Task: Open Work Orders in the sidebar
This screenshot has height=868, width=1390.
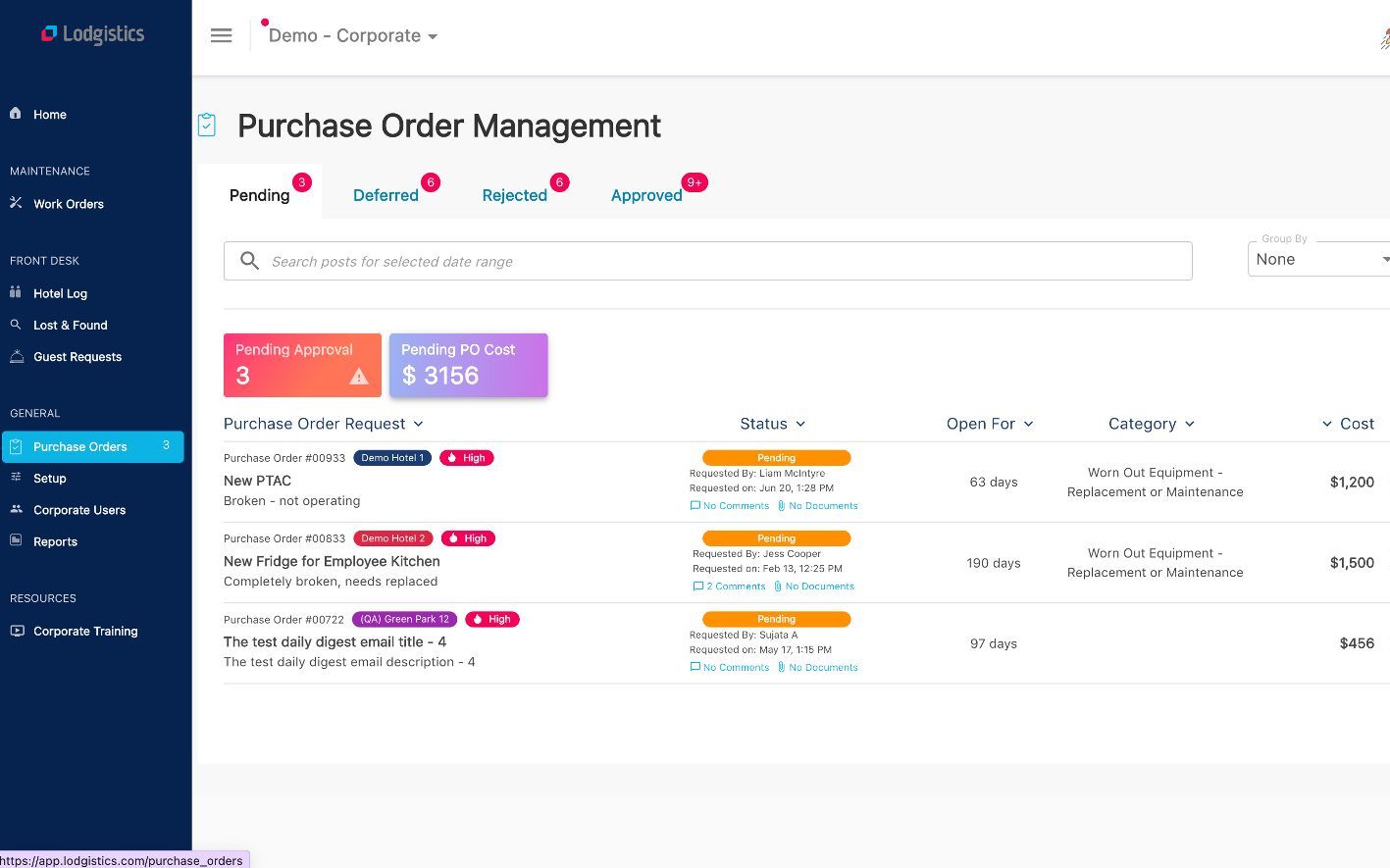Action: 68,204
